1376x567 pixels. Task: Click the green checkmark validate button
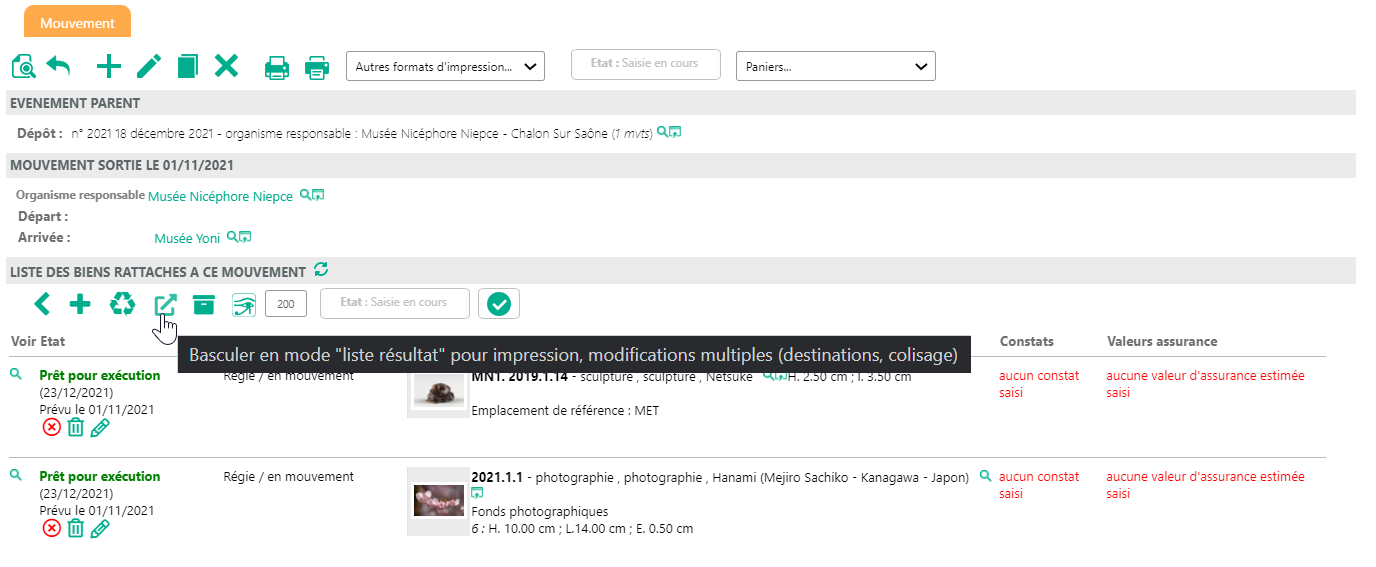(x=499, y=304)
